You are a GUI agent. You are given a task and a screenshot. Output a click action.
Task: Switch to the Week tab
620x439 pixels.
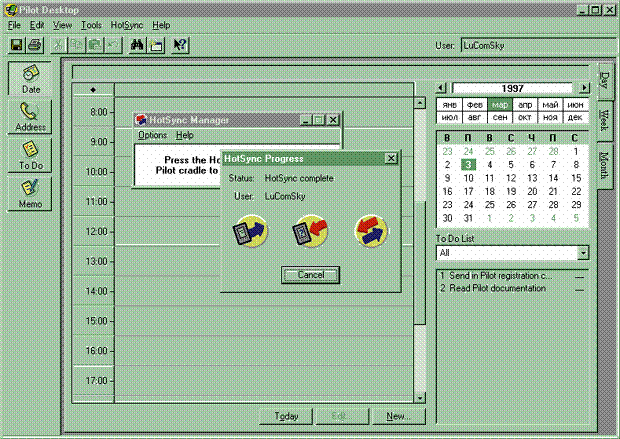(604, 120)
